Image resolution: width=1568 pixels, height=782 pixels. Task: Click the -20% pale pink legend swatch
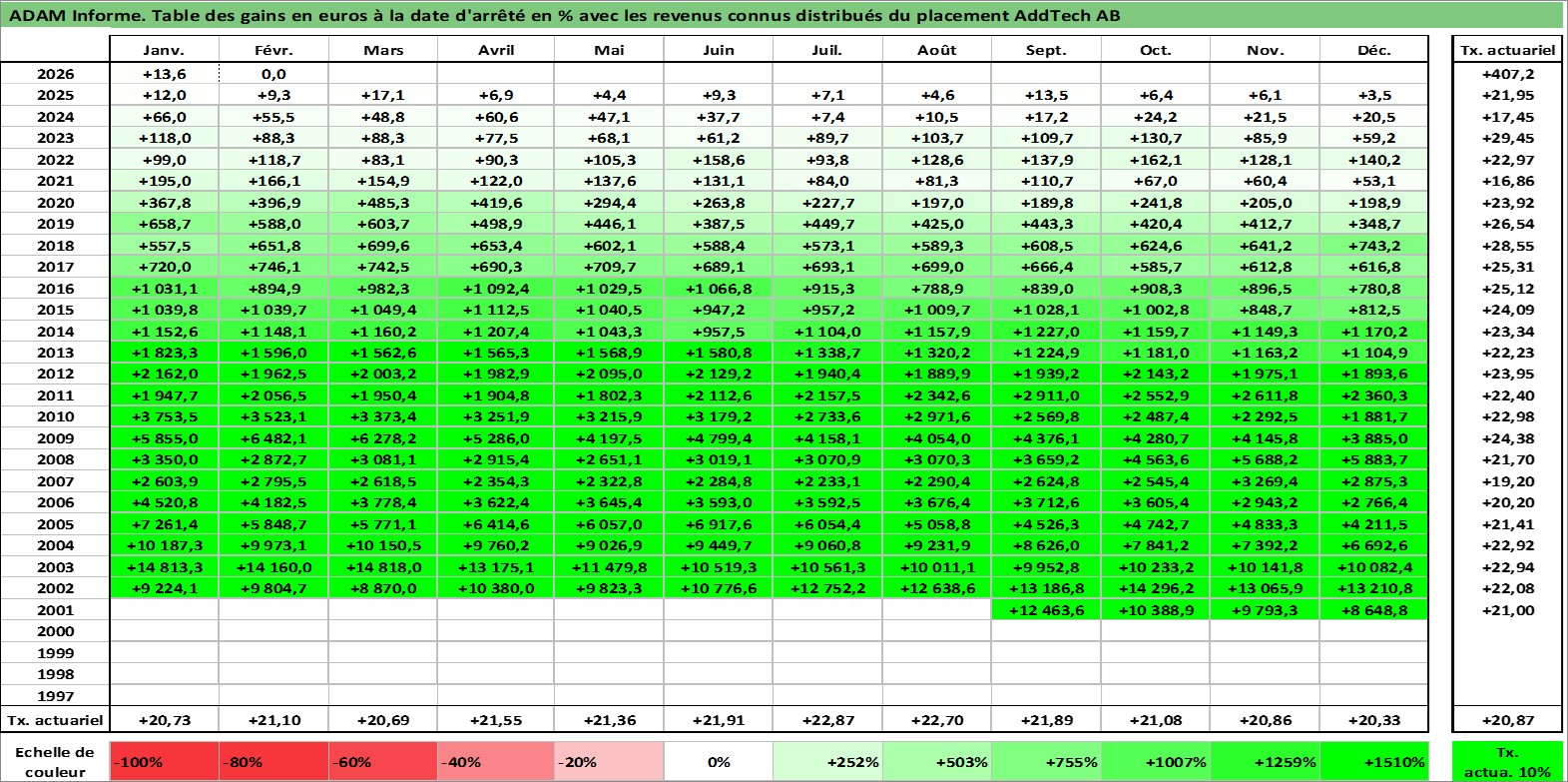pyautogui.click(x=608, y=761)
